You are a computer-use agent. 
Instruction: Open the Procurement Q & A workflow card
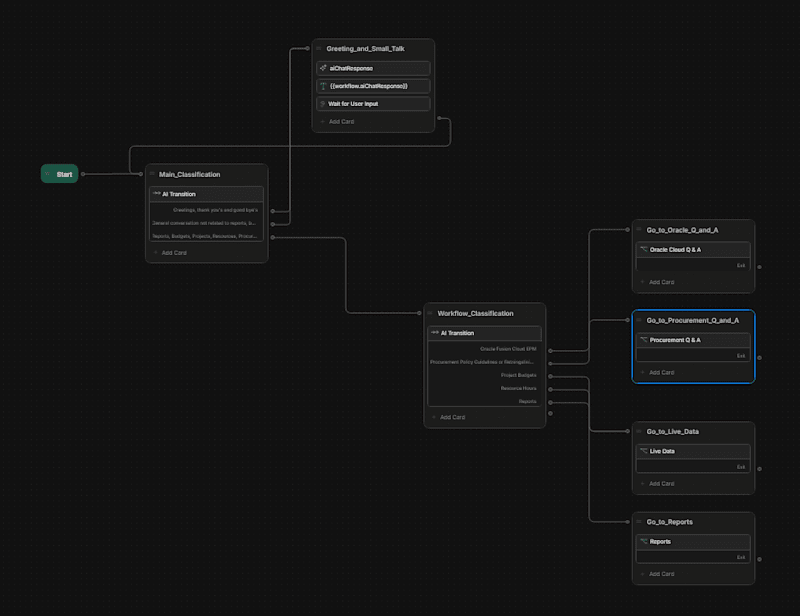coord(693,340)
